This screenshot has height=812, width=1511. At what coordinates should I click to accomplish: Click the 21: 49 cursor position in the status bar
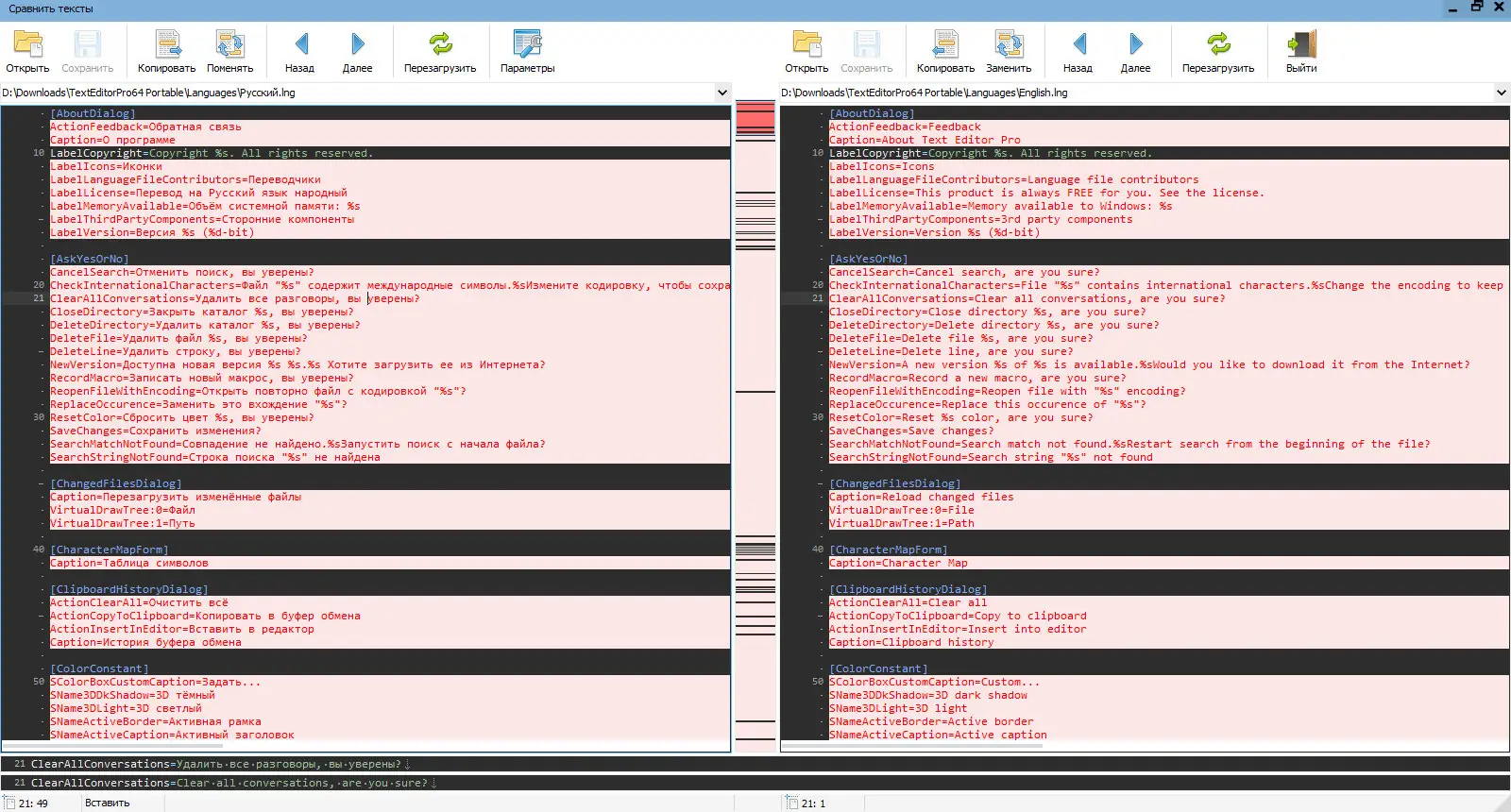click(33, 803)
